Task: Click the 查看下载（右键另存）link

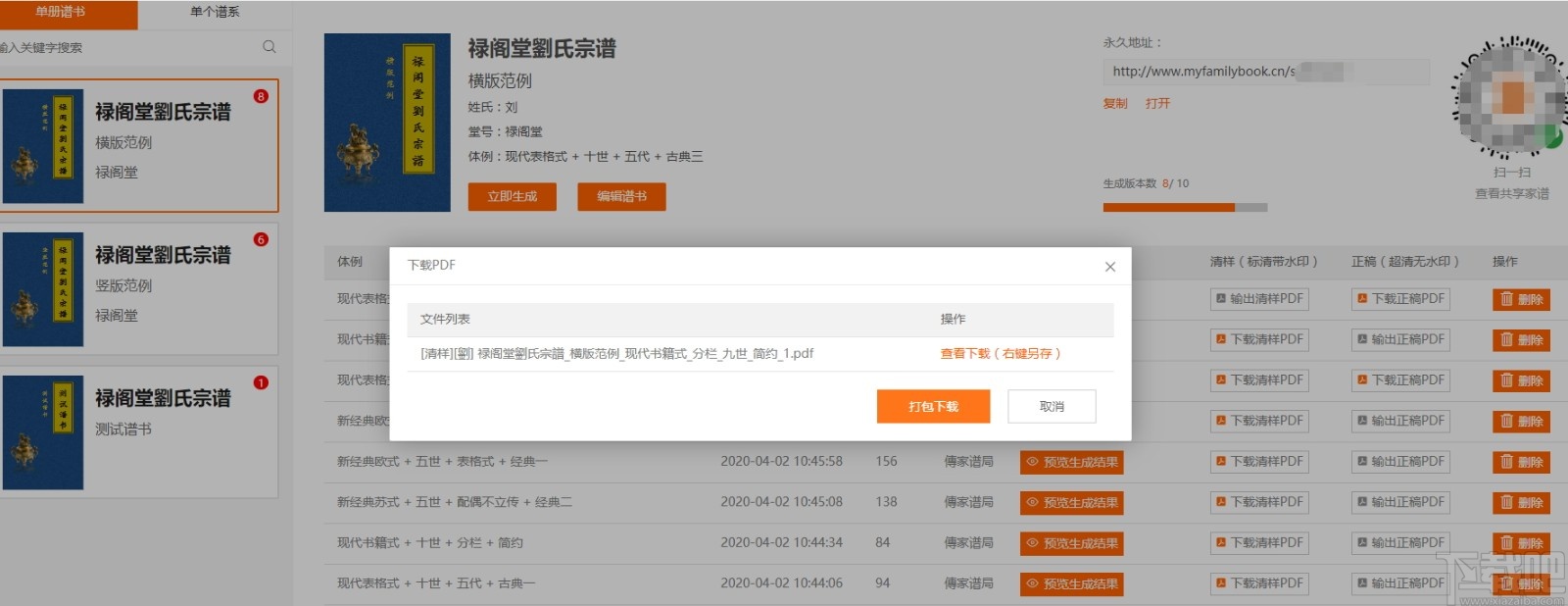Action: 1001,354
